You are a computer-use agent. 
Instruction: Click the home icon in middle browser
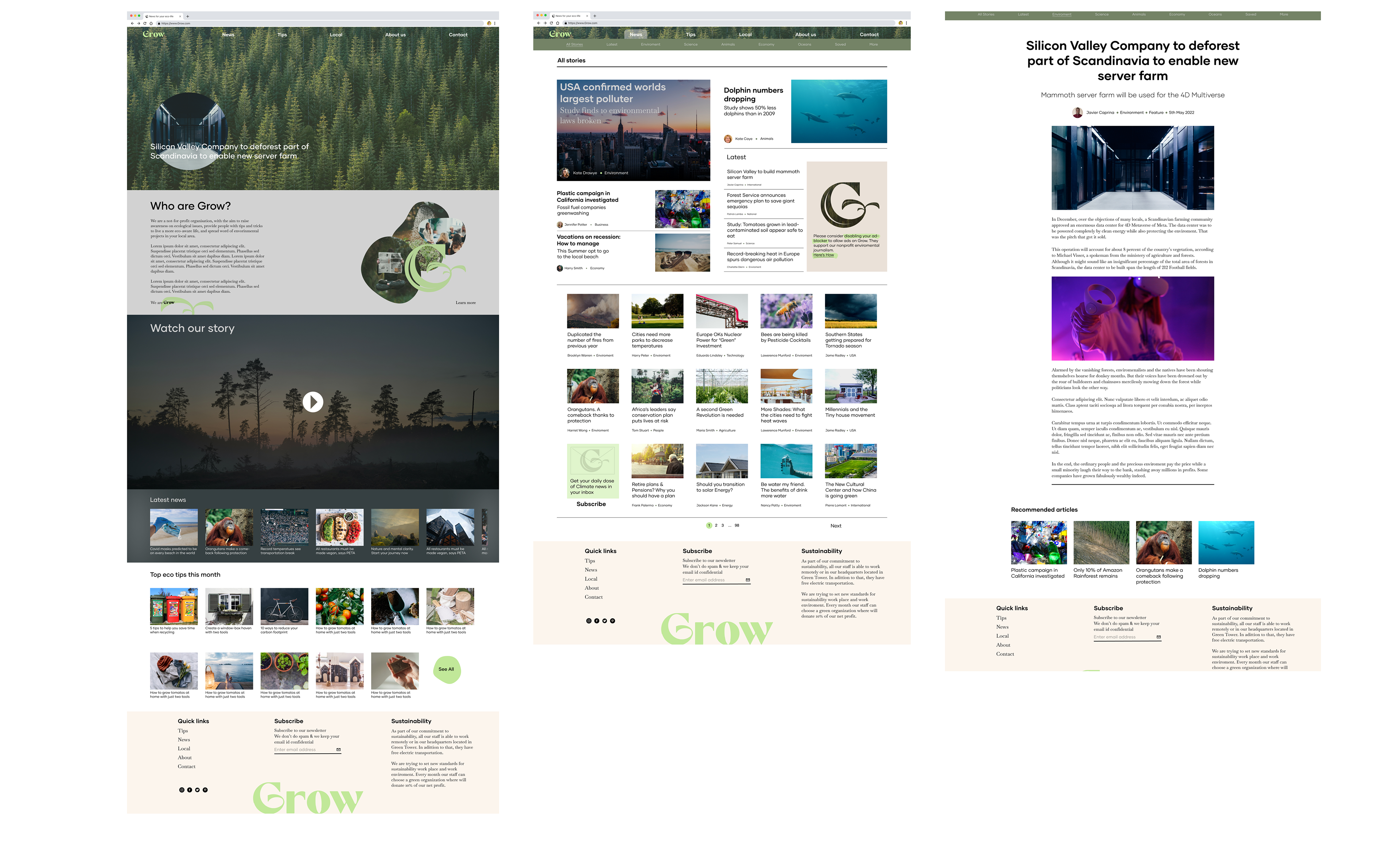pyautogui.click(x=557, y=23)
